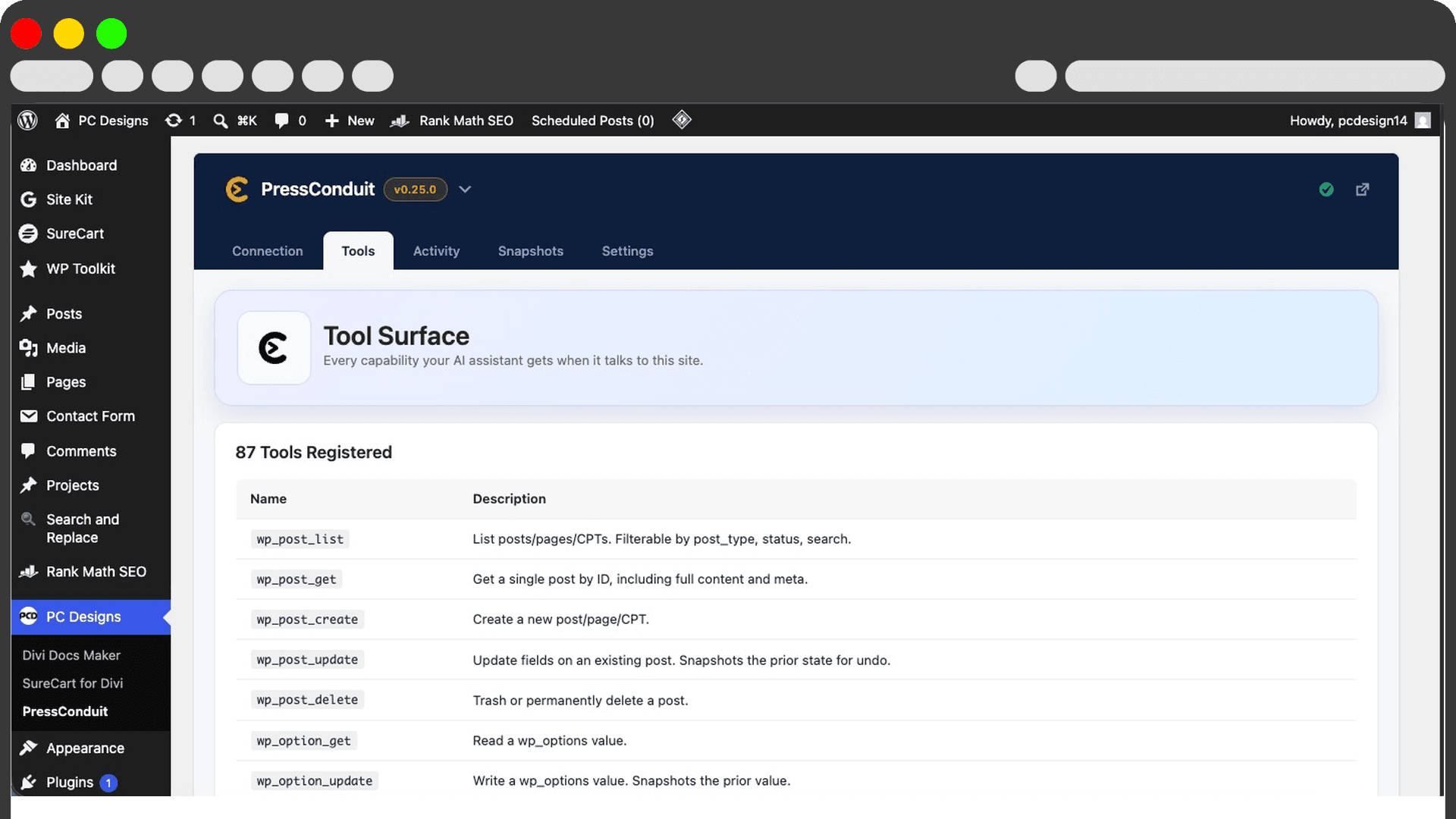Click the green connection status check

[x=1326, y=190]
